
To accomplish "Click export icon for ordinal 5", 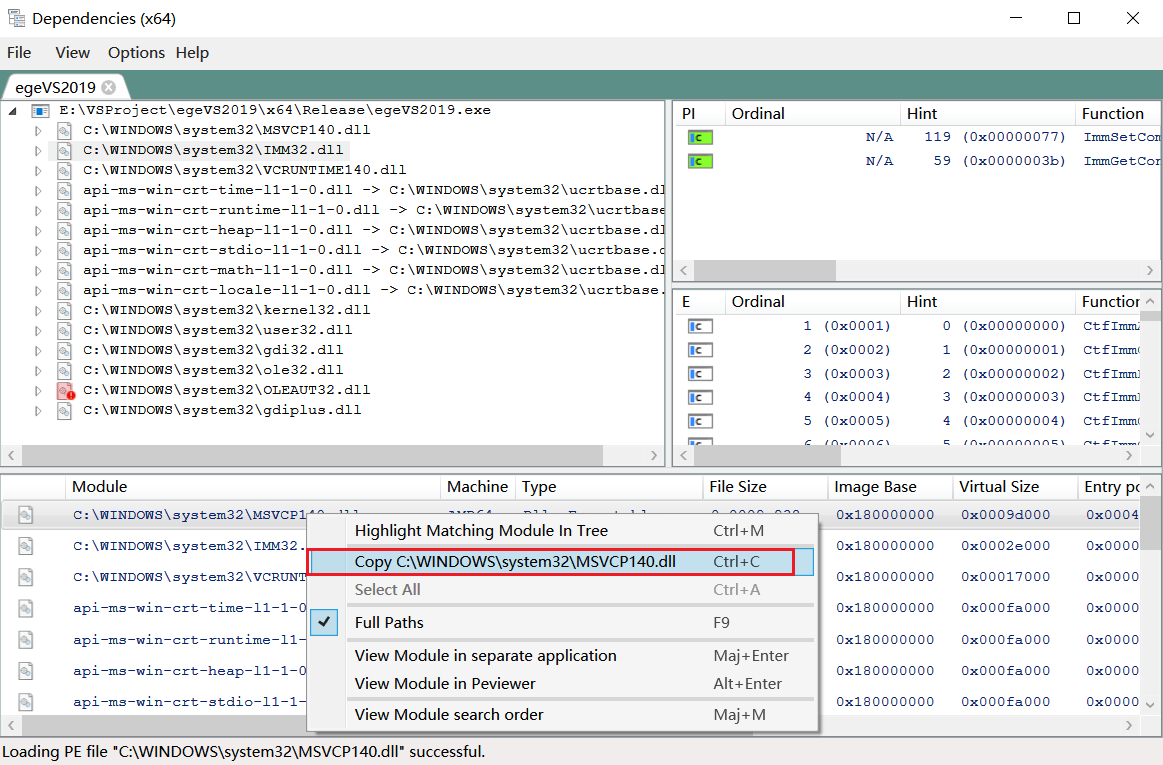I will point(700,421).
